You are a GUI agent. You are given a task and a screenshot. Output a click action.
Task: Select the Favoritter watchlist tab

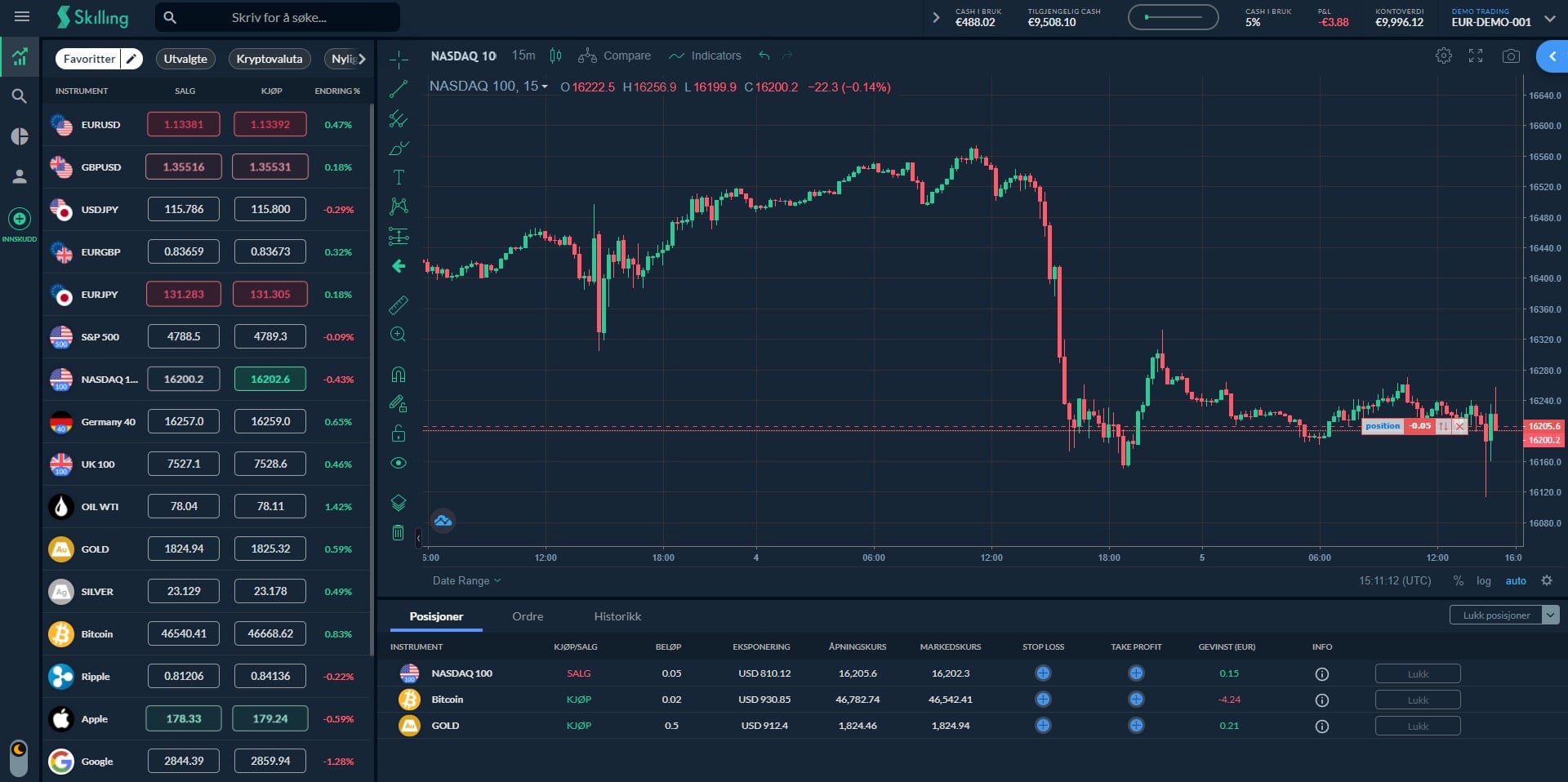89,59
